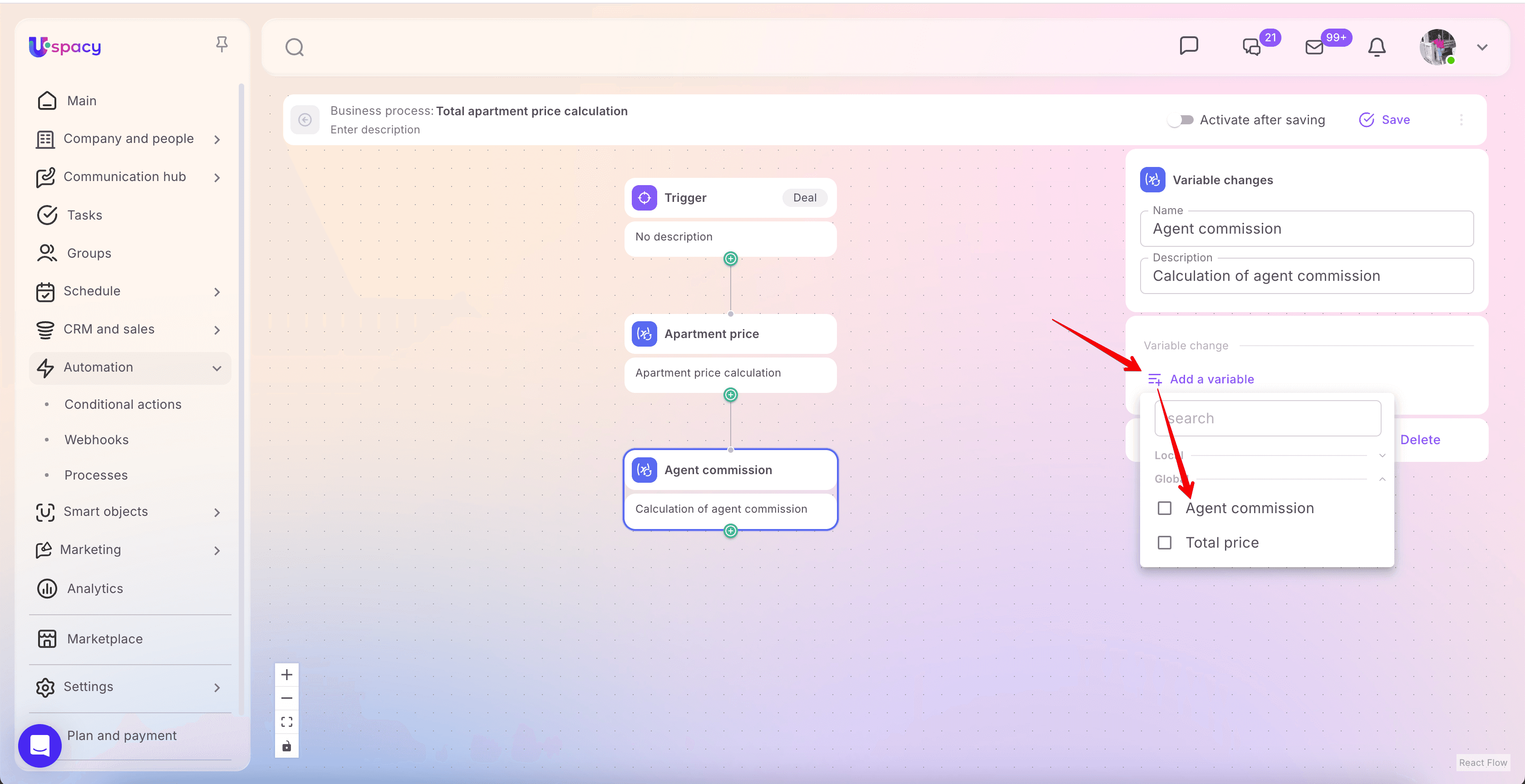The height and width of the screenshot is (784, 1525).
Task: Edit the Name field Agent commission
Action: 1307,229
